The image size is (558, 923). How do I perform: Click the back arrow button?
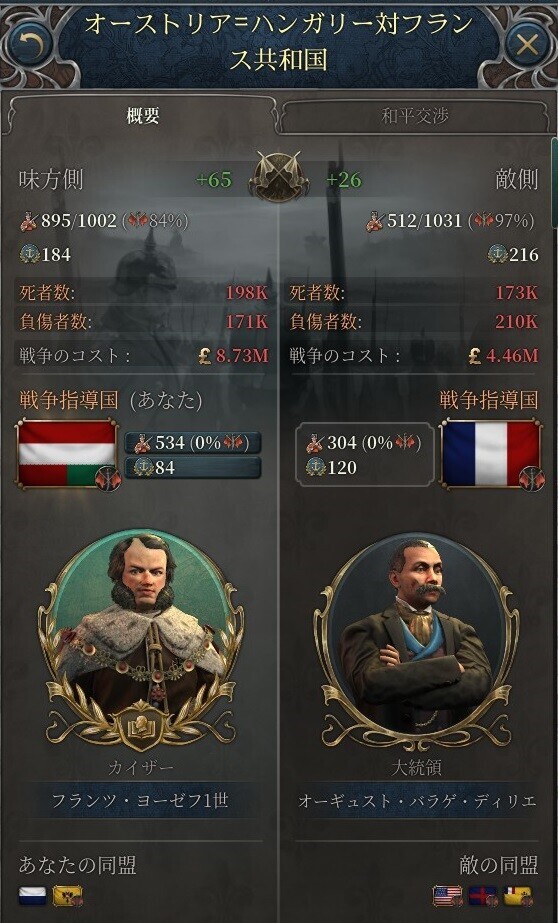[x=29, y=44]
